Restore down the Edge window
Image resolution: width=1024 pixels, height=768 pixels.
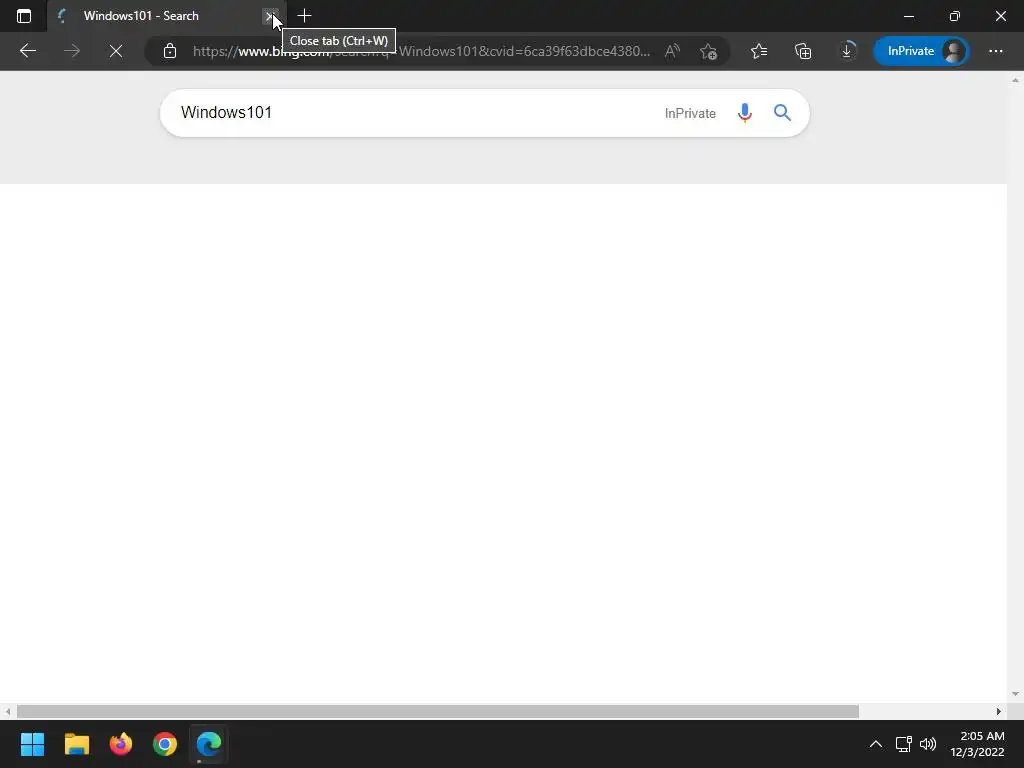click(x=955, y=16)
